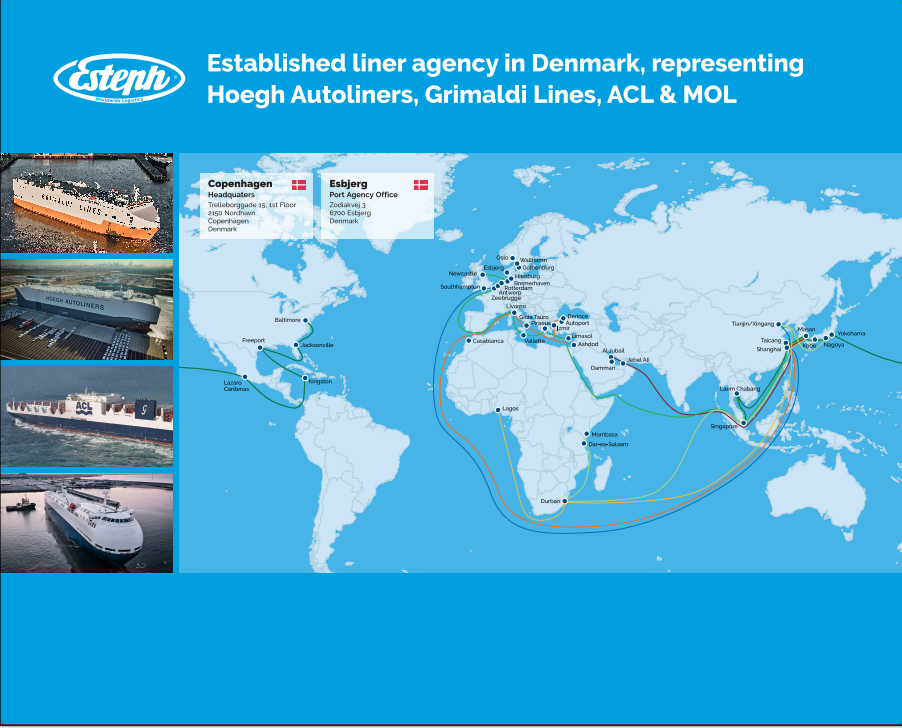902x728 pixels.
Task: Select the Kingston port marker dot
Action: point(305,378)
